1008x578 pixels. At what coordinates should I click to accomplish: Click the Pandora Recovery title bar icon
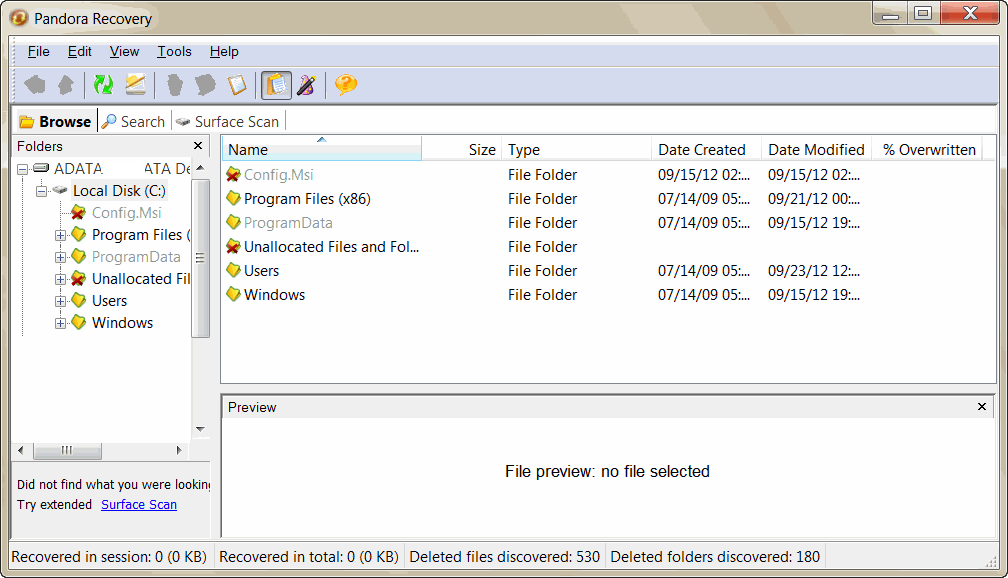pyautogui.click(x=19, y=18)
